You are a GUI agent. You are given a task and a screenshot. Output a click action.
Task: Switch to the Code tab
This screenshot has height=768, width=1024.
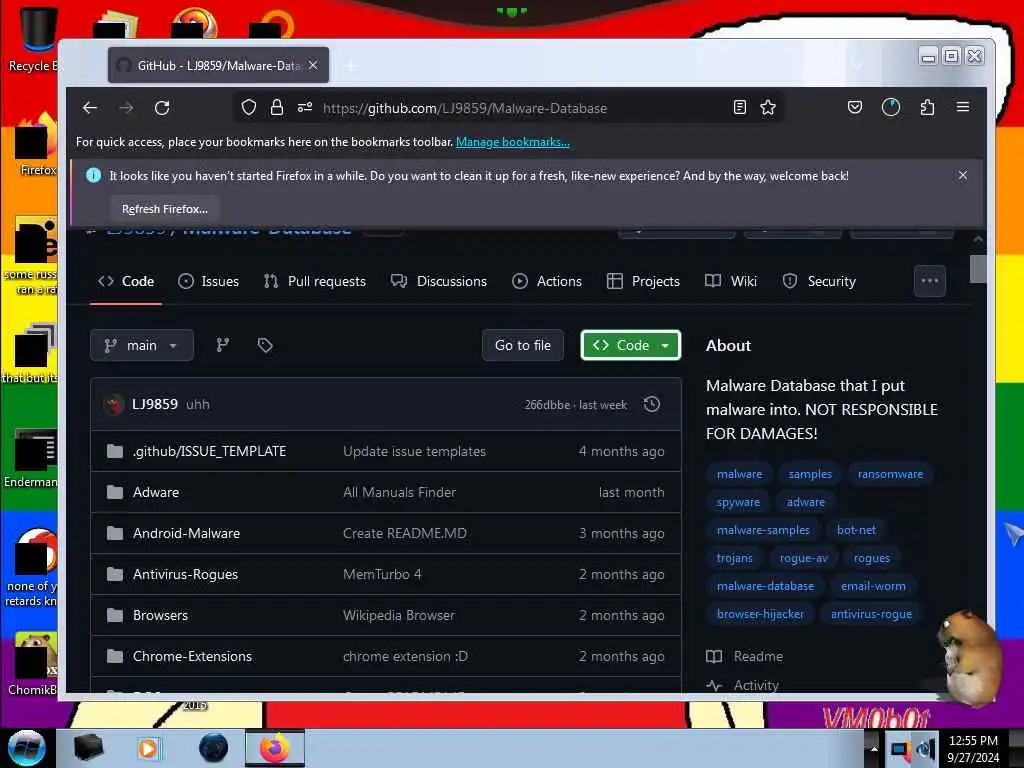(x=126, y=281)
